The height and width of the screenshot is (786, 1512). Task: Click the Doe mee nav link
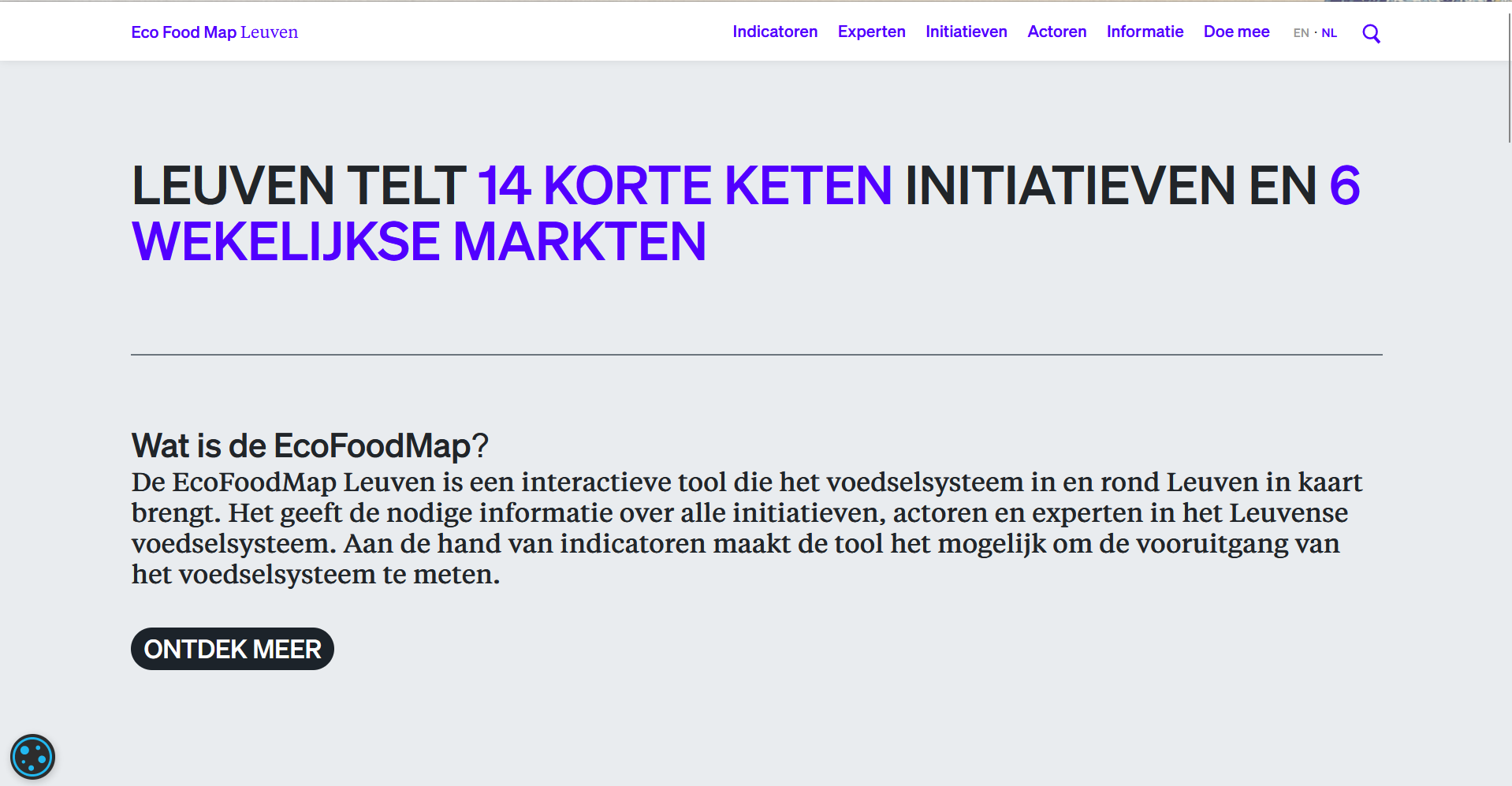point(1236,32)
